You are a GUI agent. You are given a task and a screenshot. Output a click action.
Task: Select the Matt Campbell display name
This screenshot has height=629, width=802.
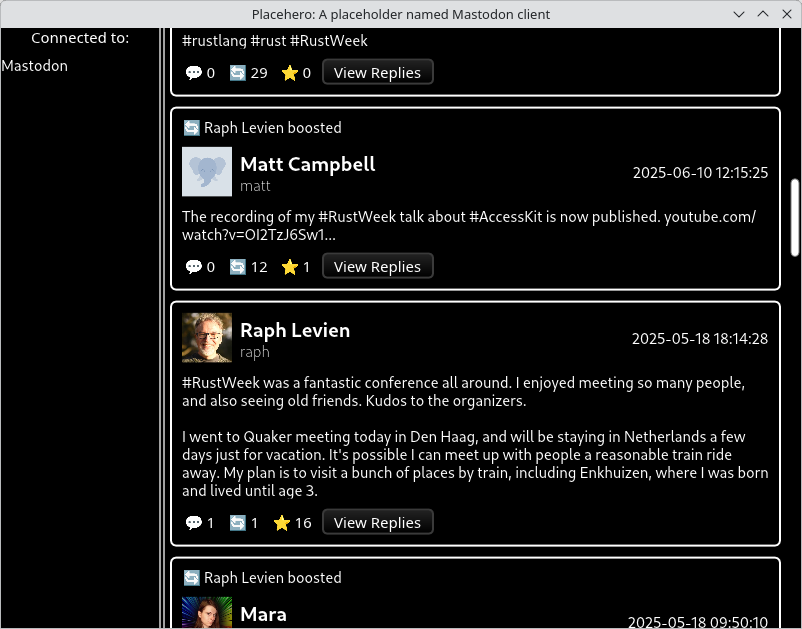click(308, 164)
